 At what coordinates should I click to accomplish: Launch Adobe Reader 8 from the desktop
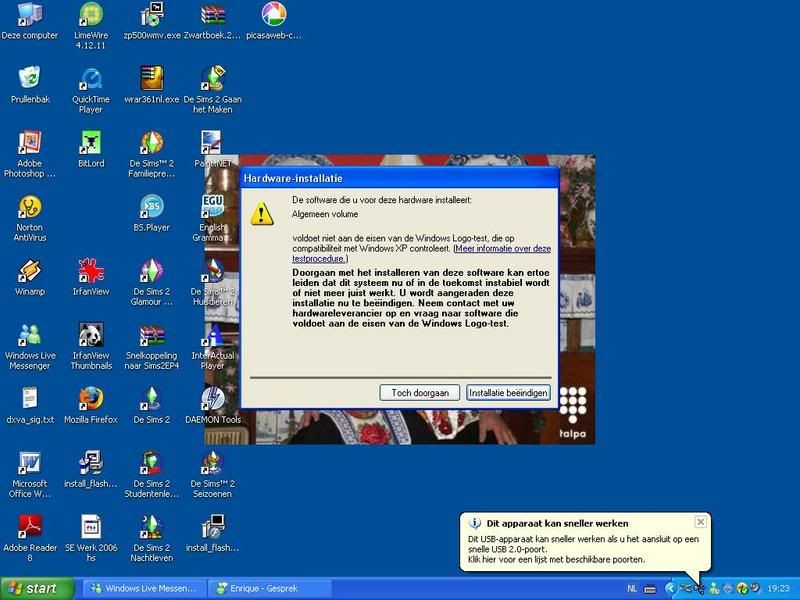pos(30,539)
